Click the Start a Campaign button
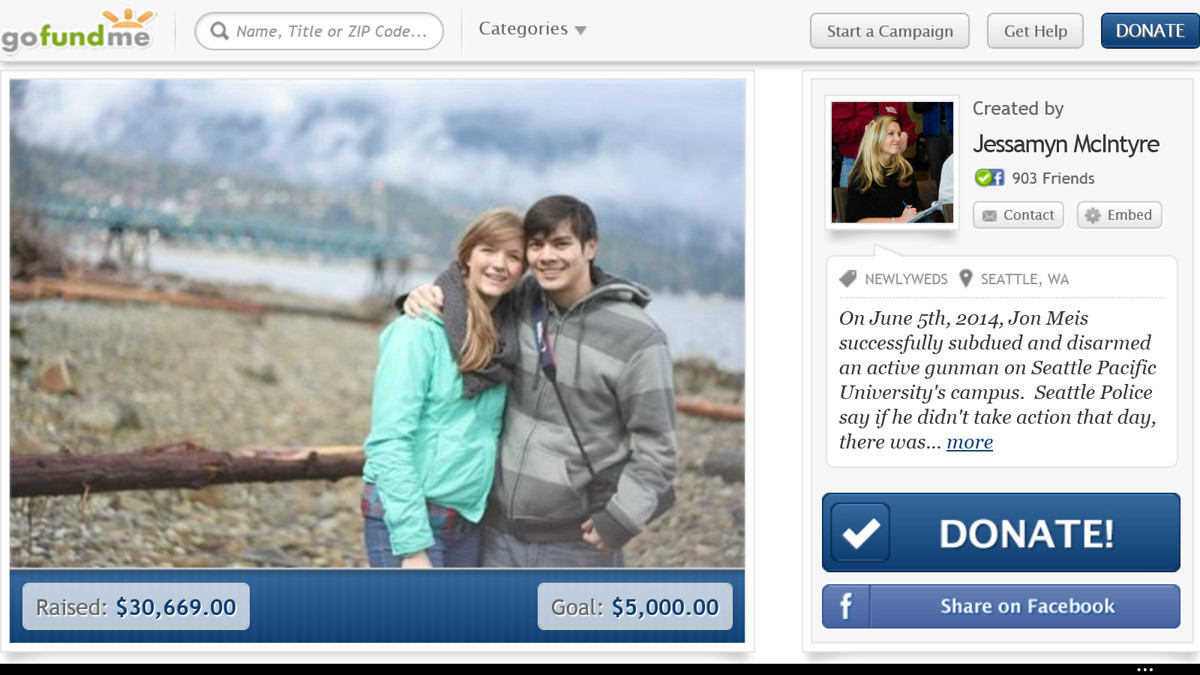Viewport: 1200px width, 675px height. (x=889, y=31)
